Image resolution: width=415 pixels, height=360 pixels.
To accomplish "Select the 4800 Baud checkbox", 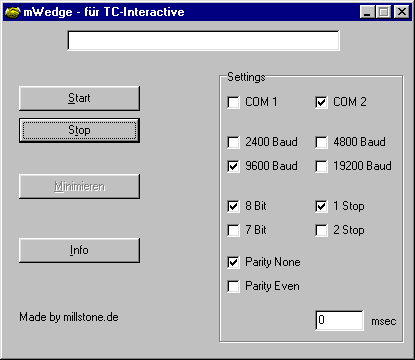I will (x=321, y=142).
